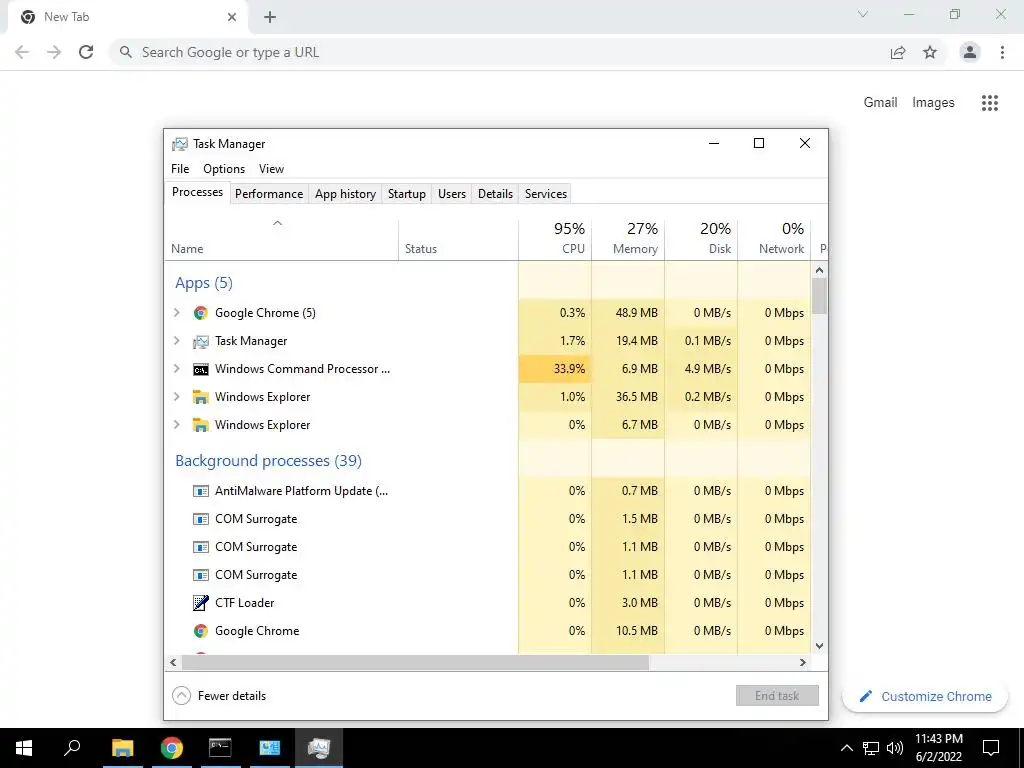1024x768 pixels.
Task: Click the Windows Command Processor icon
Action: pyautogui.click(x=200, y=369)
